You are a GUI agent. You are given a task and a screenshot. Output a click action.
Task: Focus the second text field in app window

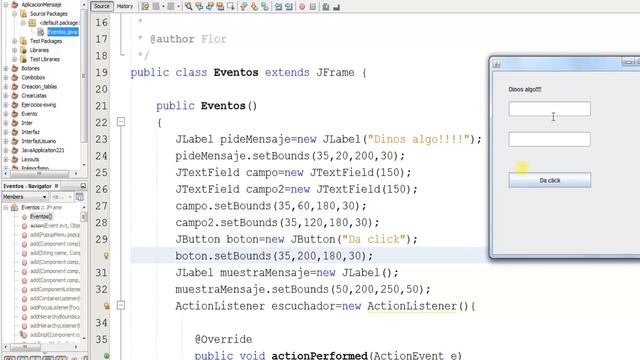549,139
